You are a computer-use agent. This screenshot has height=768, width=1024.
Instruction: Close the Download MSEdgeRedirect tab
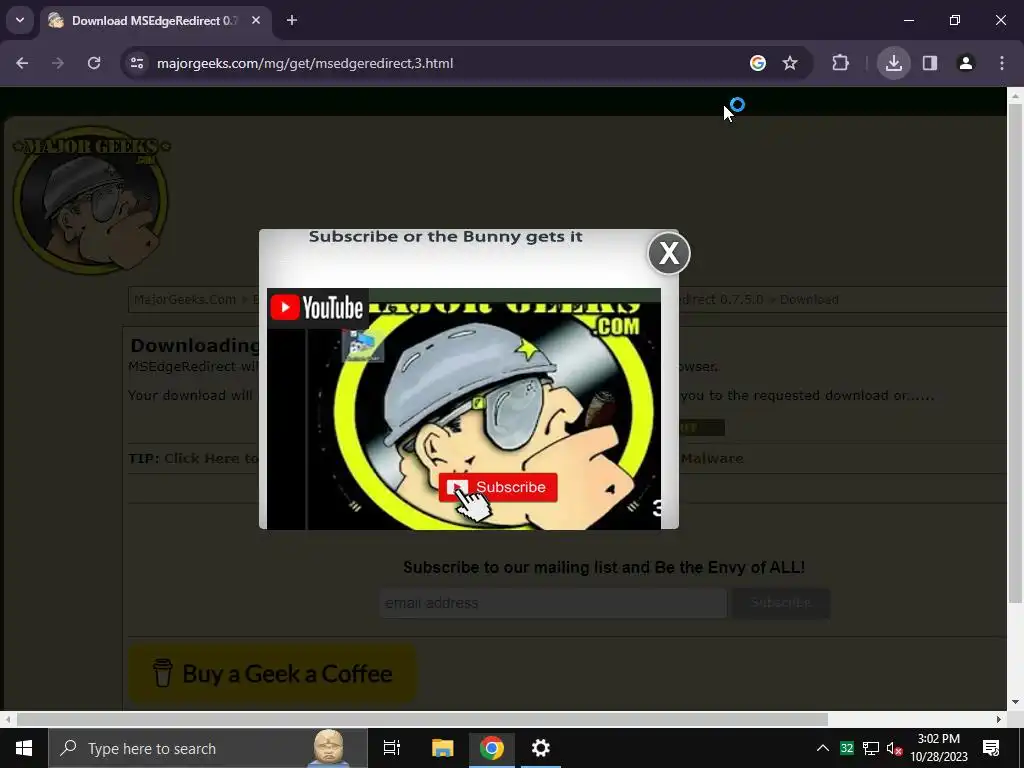pyautogui.click(x=256, y=21)
